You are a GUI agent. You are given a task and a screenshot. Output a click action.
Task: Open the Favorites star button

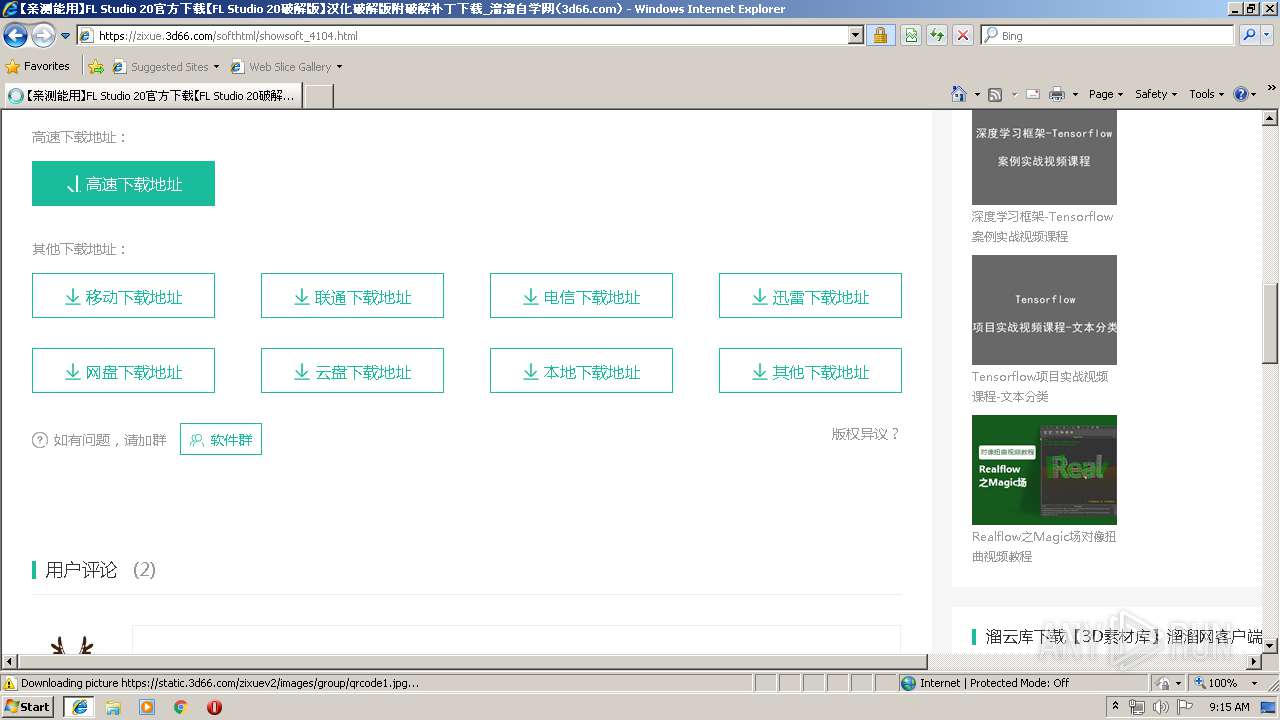(38, 66)
